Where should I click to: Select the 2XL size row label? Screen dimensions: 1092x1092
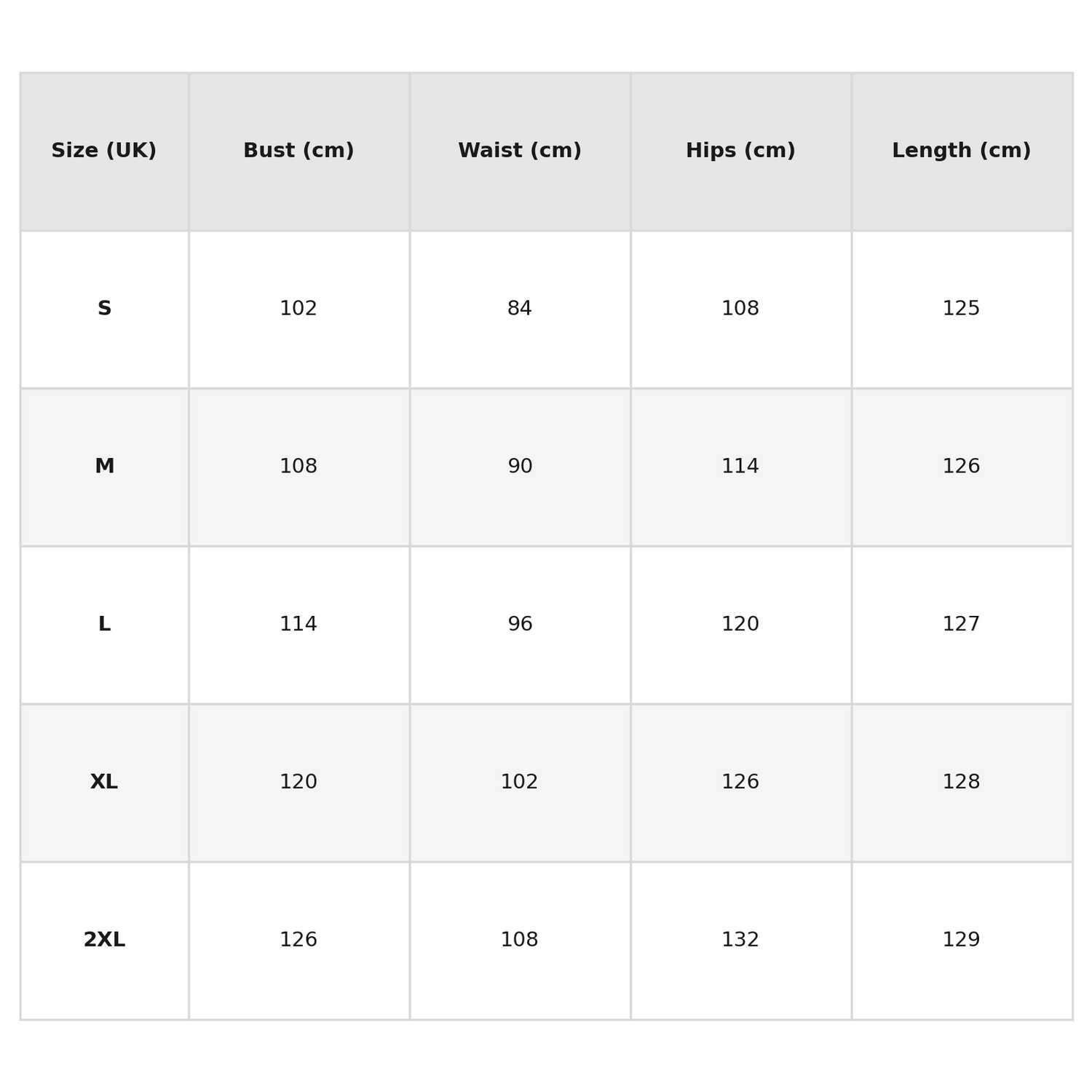pyautogui.click(x=104, y=941)
